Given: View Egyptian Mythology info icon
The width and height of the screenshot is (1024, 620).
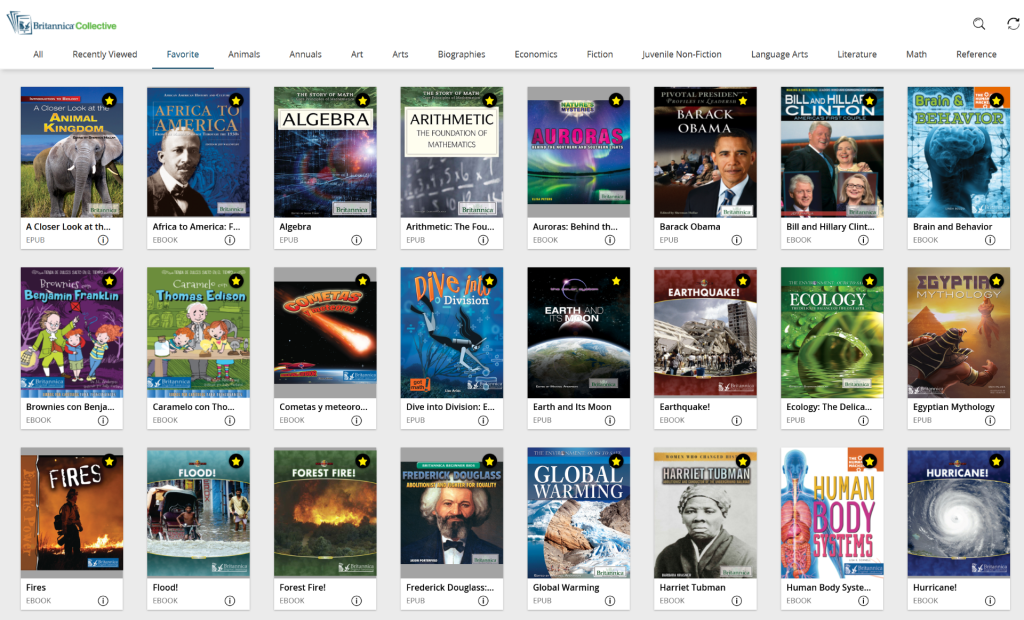Looking at the screenshot, I should (990, 420).
